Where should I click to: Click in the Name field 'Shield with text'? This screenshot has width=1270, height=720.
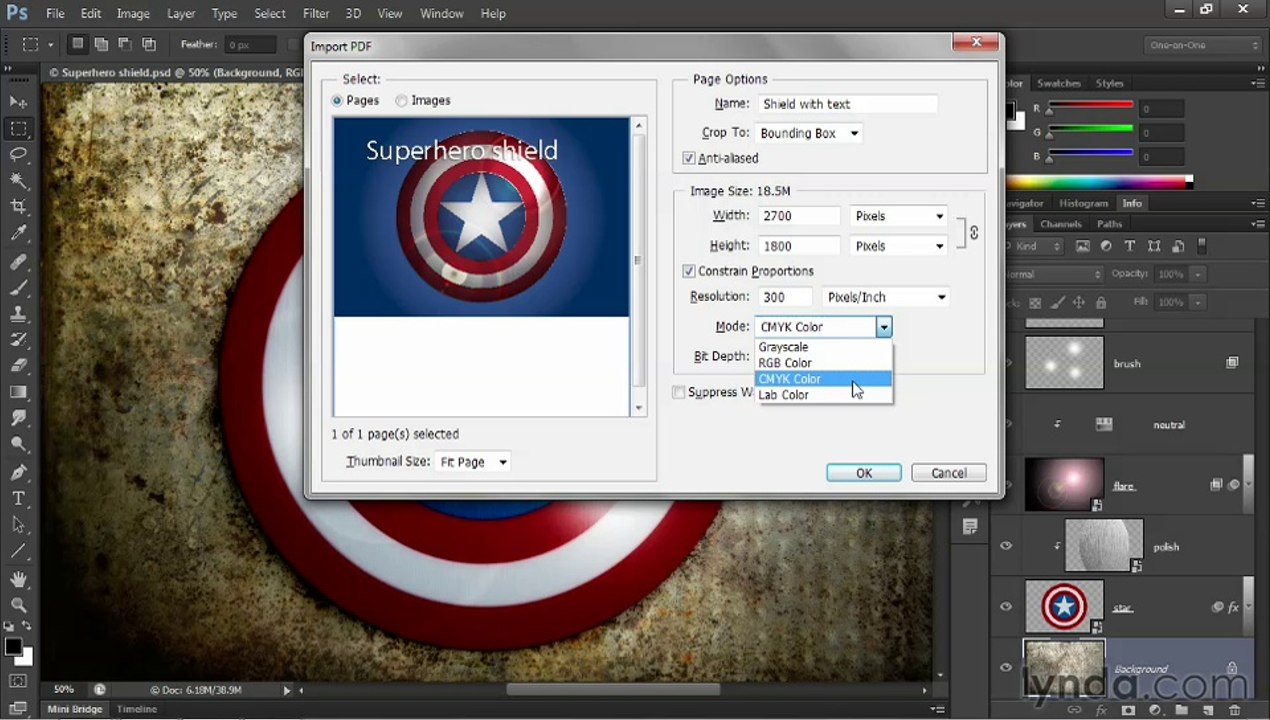pyautogui.click(x=847, y=104)
